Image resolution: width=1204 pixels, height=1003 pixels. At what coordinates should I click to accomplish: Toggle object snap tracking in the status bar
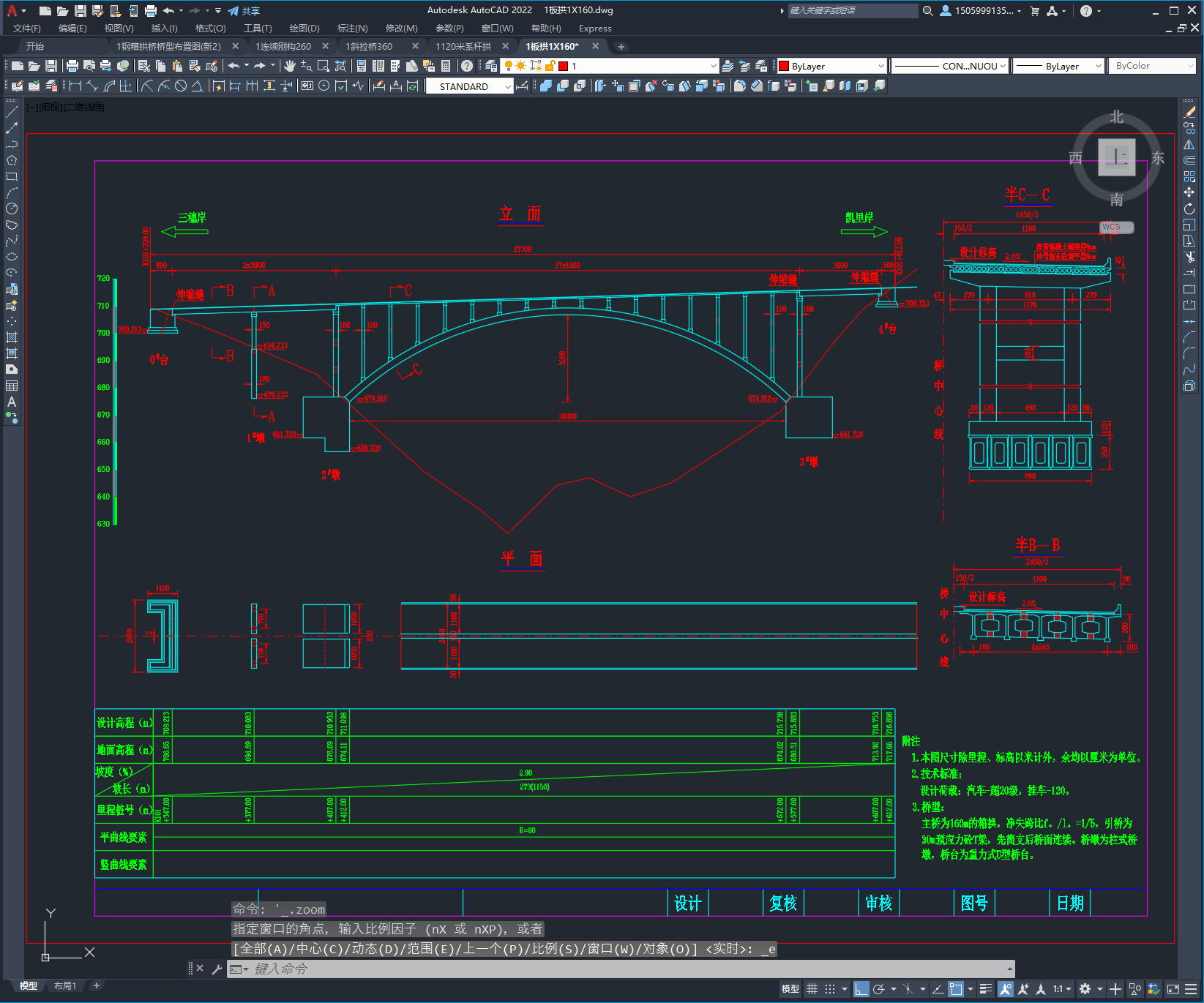point(938,989)
